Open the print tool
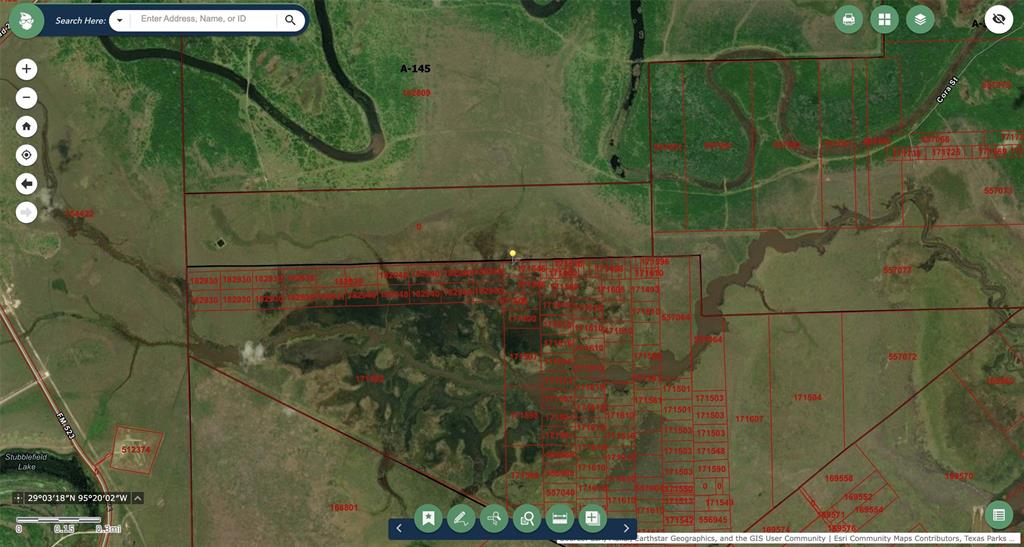This screenshot has height=547, width=1024. click(849, 19)
